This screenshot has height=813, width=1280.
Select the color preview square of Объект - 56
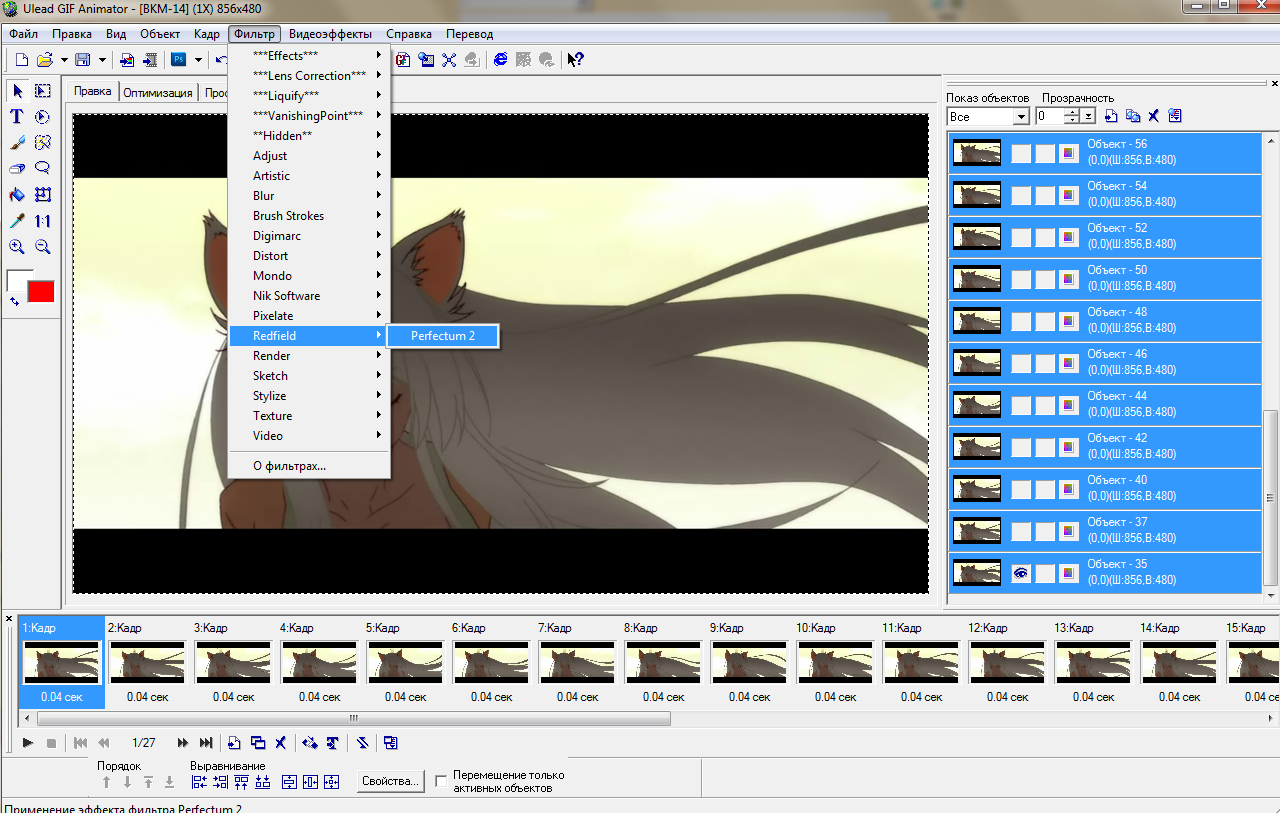pyautogui.click(x=1069, y=153)
